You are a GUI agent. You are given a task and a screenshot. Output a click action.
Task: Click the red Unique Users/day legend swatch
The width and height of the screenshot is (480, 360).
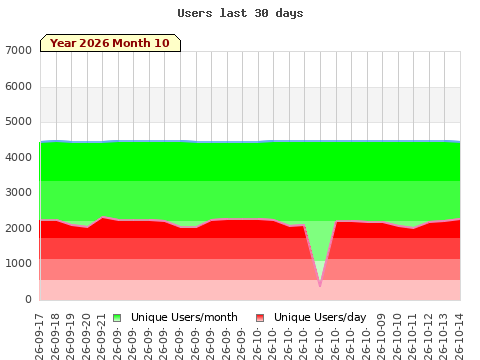click(x=260, y=318)
